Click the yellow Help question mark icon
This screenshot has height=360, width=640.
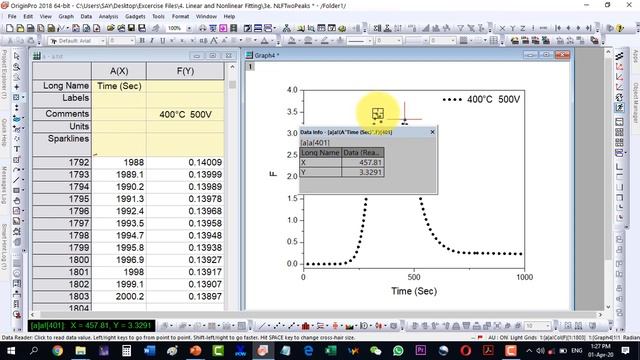620,28
